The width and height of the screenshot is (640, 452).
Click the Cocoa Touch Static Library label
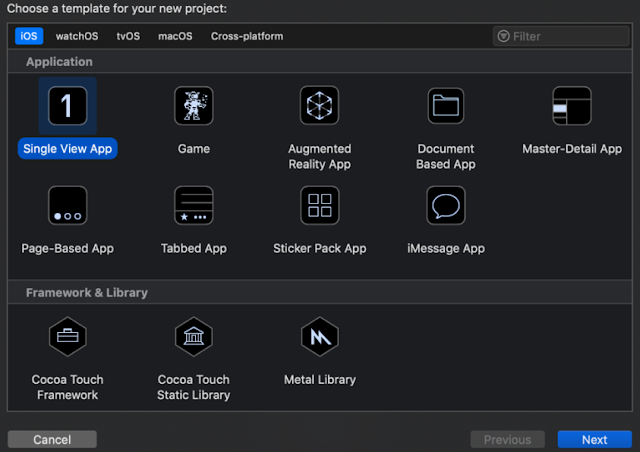tap(194, 387)
